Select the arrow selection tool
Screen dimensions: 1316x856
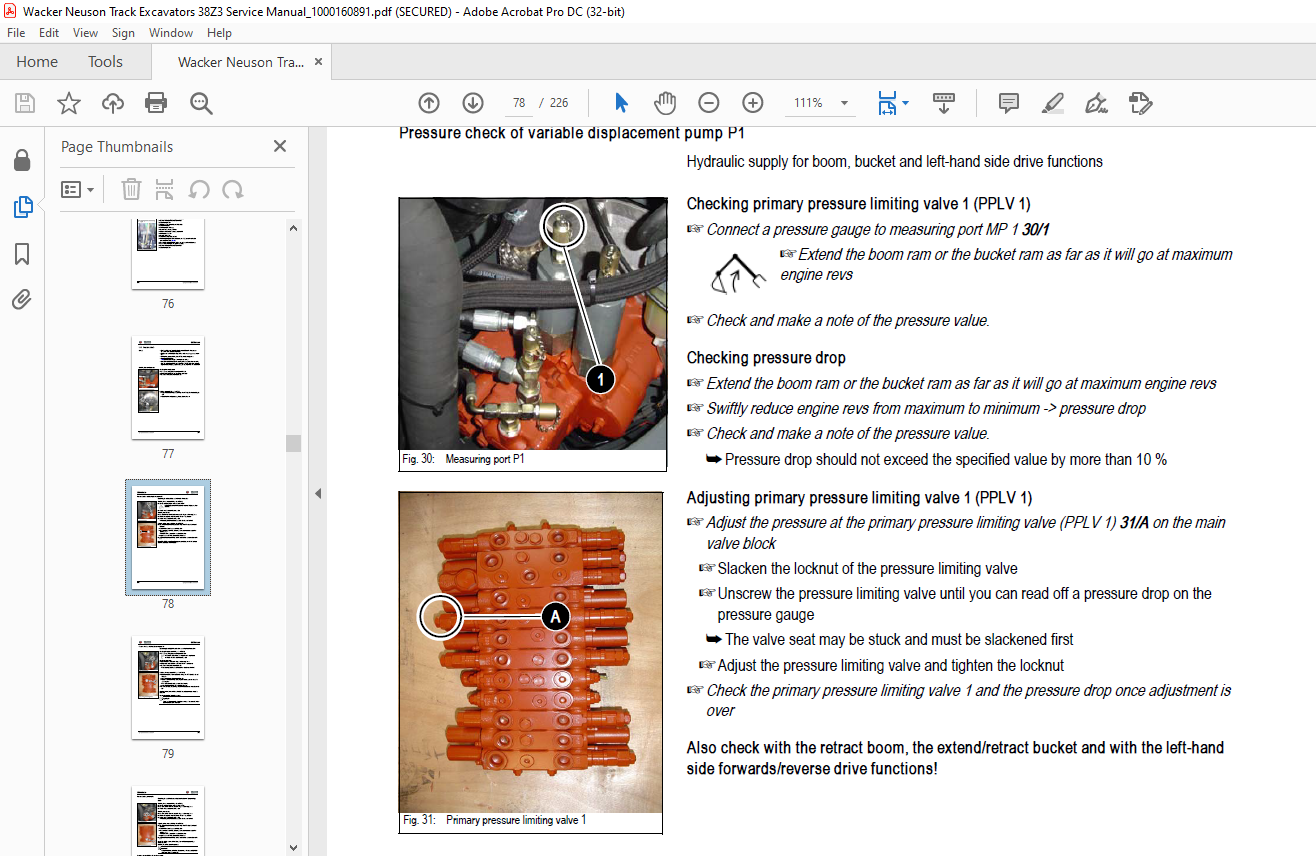point(621,103)
